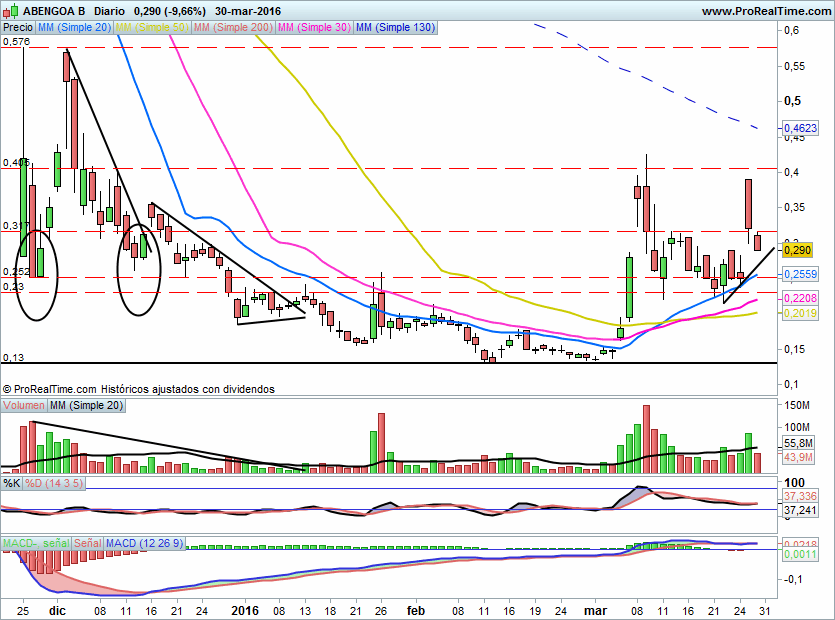The image size is (835, 620).
Task: Select the MM (Simple 200) legend label
Action: (233, 27)
